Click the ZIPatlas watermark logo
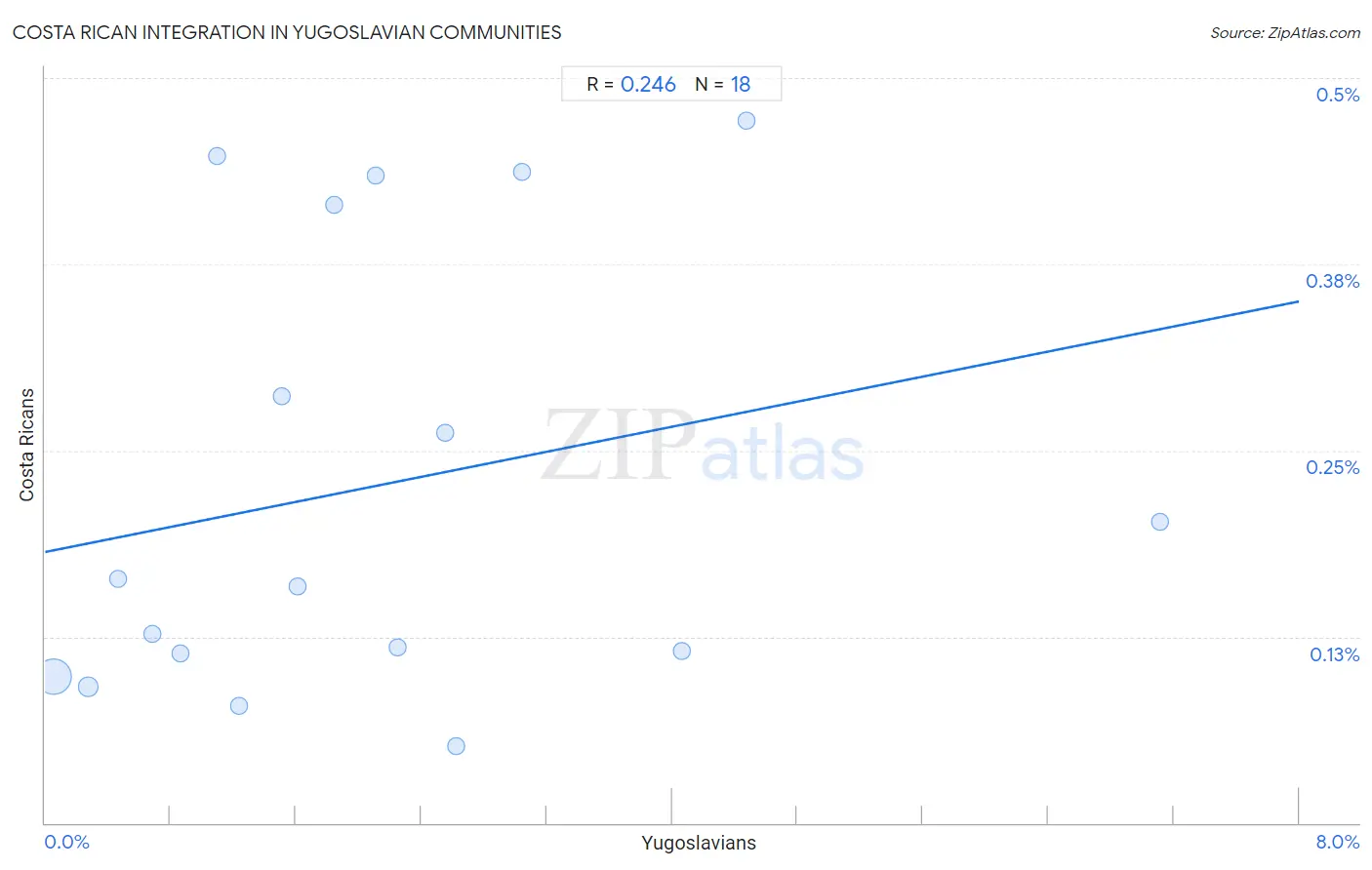The height and width of the screenshot is (870, 1372). coord(703,446)
